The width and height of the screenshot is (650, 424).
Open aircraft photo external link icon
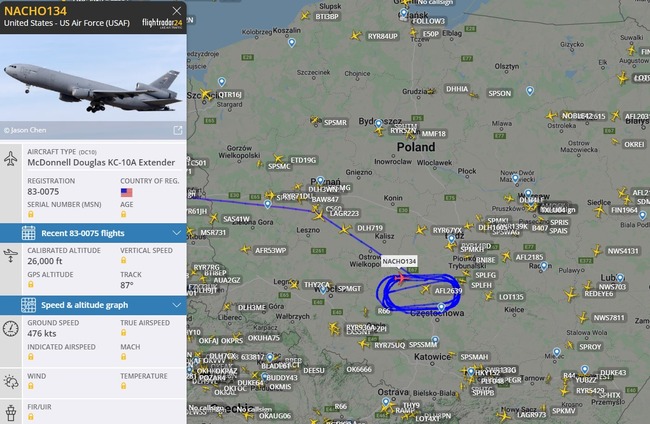point(178,131)
